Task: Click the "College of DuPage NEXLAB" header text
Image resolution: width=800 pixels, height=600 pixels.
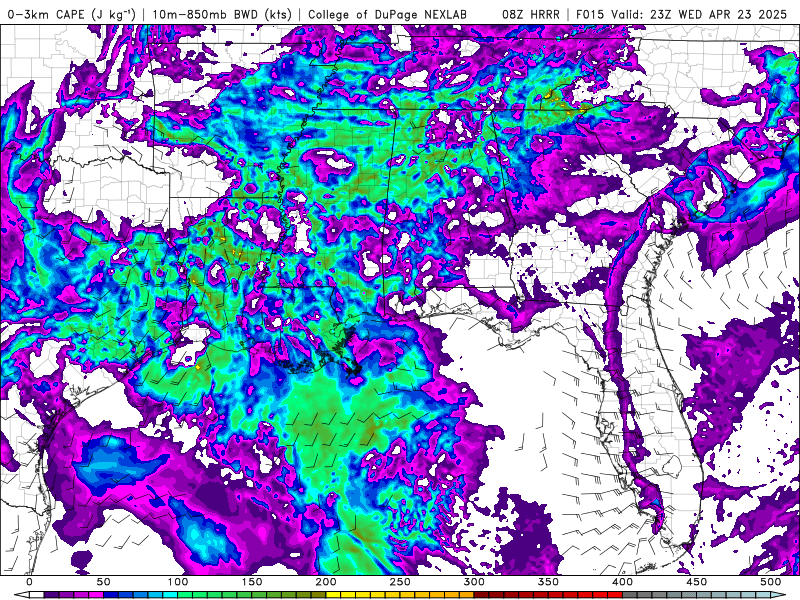Action: (x=387, y=15)
